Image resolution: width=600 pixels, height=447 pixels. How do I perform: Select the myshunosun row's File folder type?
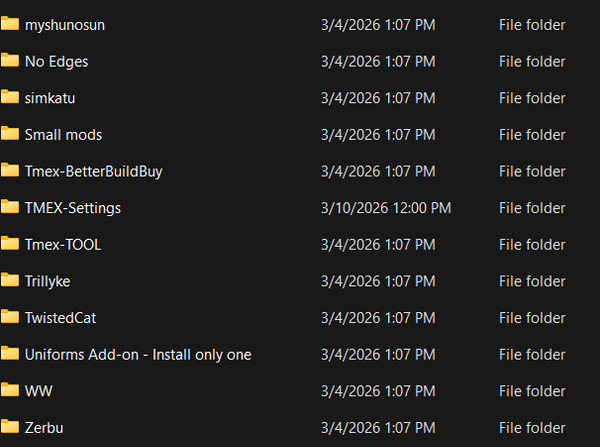pos(532,25)
